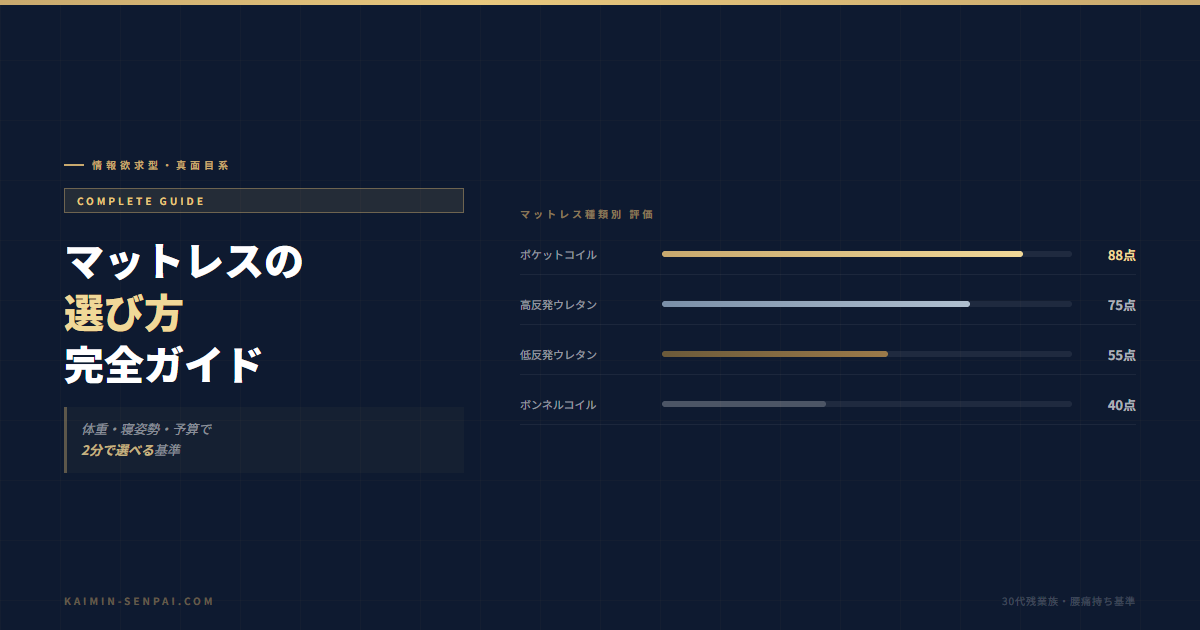1200x630 pixels.
Task: Open the KAIMIN-SENPAI.COM footer link
Action: pos(139,601)
